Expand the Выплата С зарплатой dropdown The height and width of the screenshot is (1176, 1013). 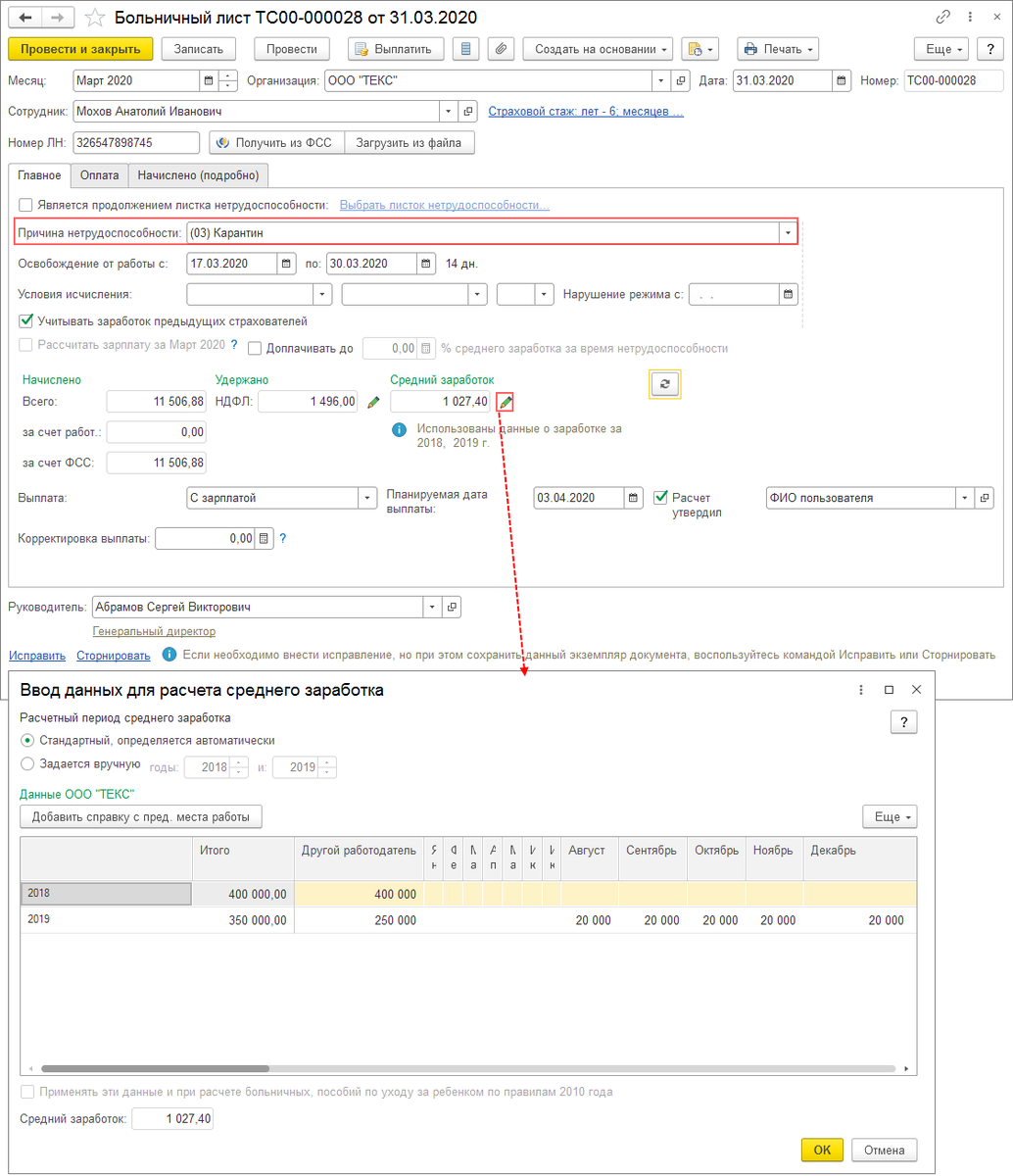tap(367, 498)
